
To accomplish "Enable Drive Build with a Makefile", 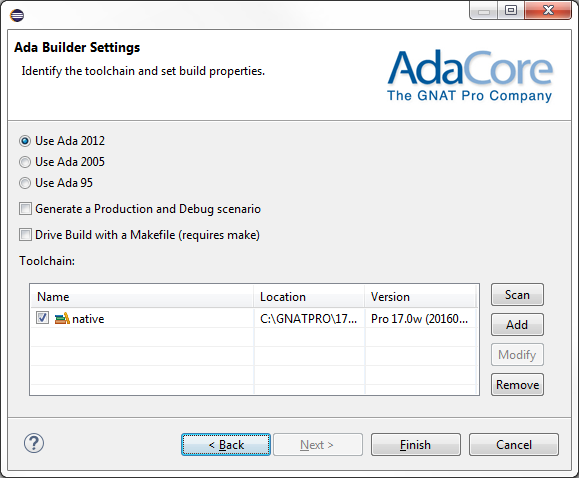I will point(25,235).
